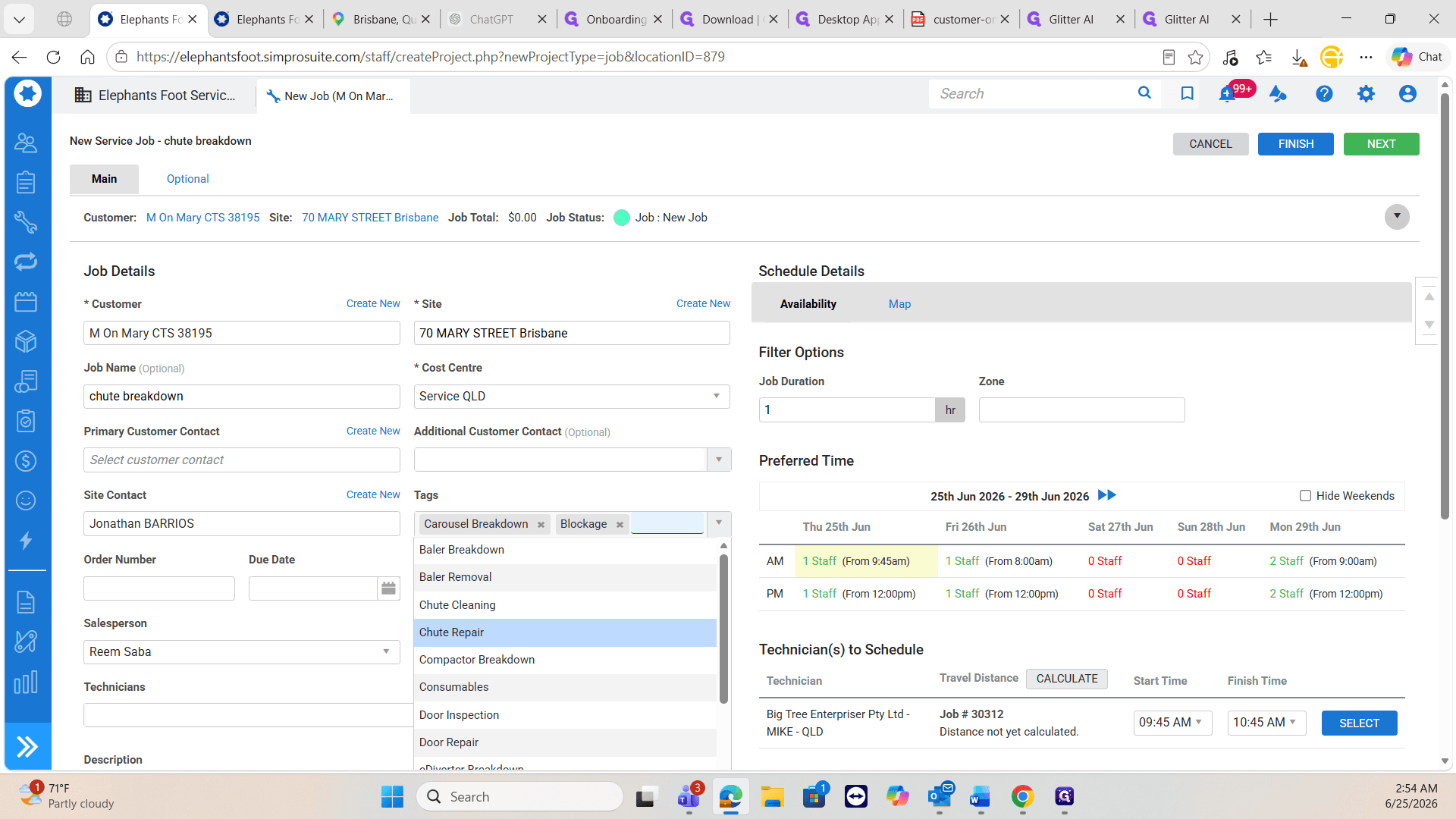Open the bar chart sidebar icon
This screenshot has width=1456, height=819.
pyautogui.click(x=26, y=682)
